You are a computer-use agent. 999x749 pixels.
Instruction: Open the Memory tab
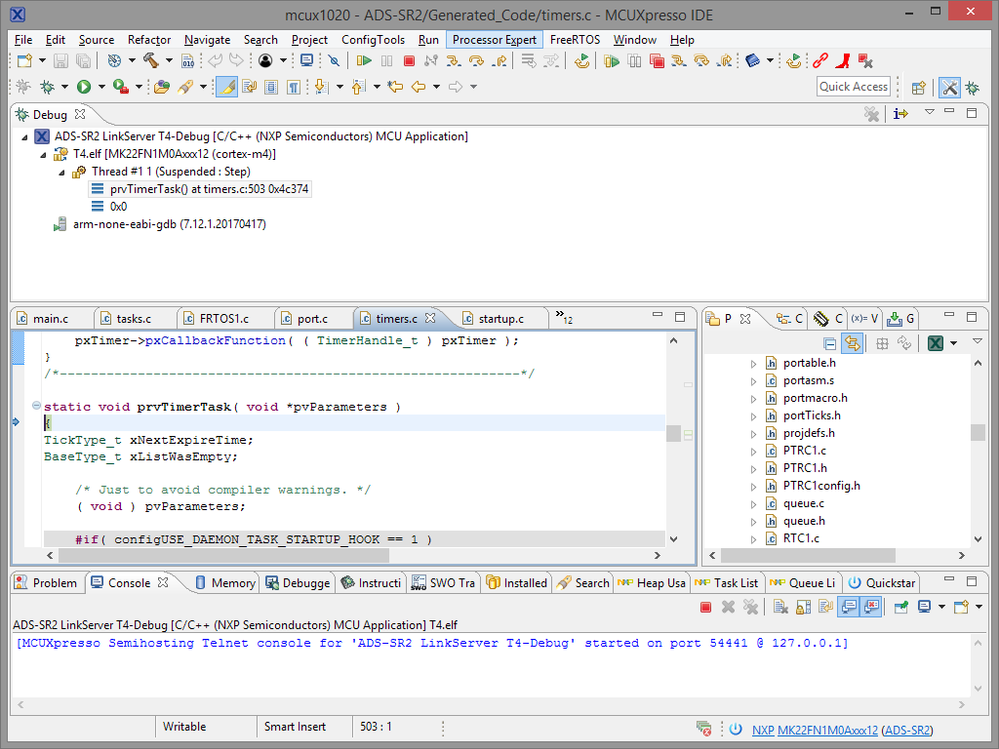(226, 583)
